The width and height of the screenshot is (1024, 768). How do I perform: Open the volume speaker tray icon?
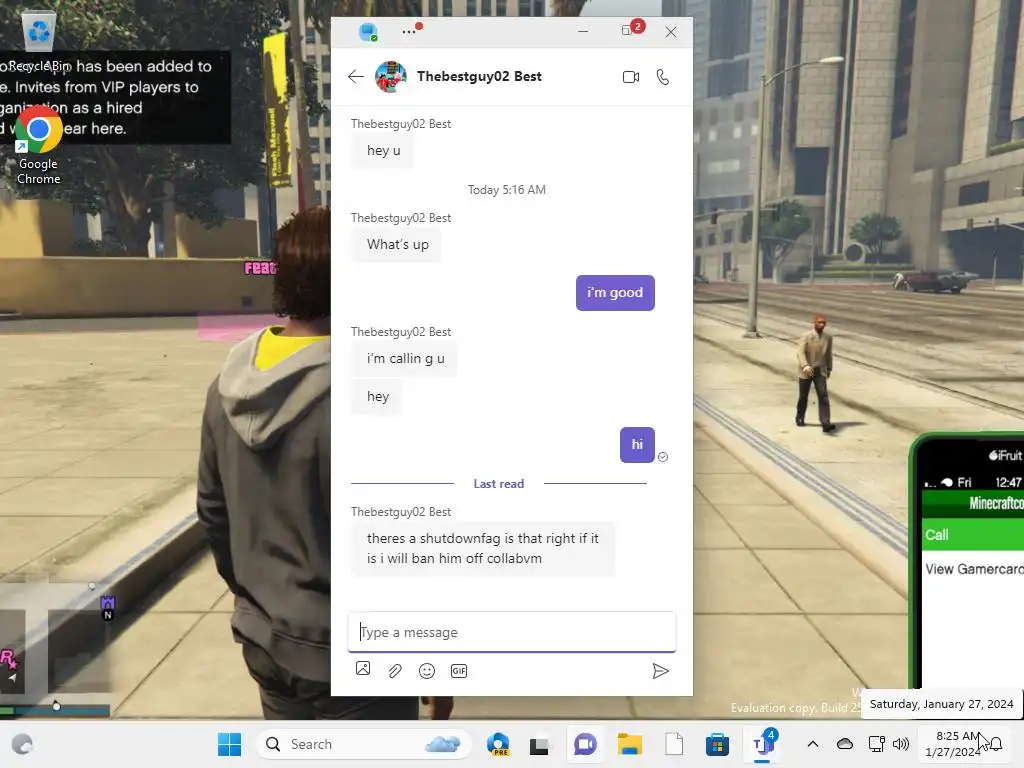[901, 744]
